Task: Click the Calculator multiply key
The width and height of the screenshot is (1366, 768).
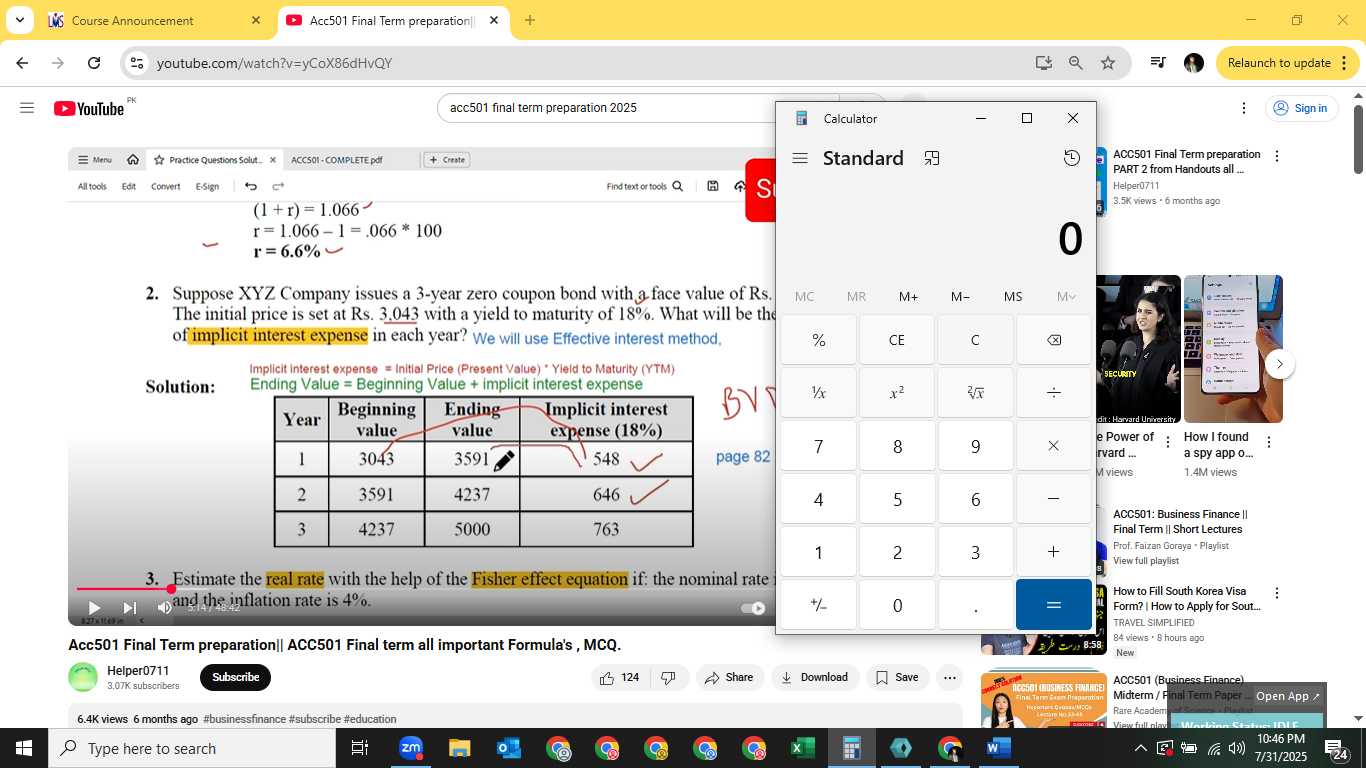Action: point(1054,446)
